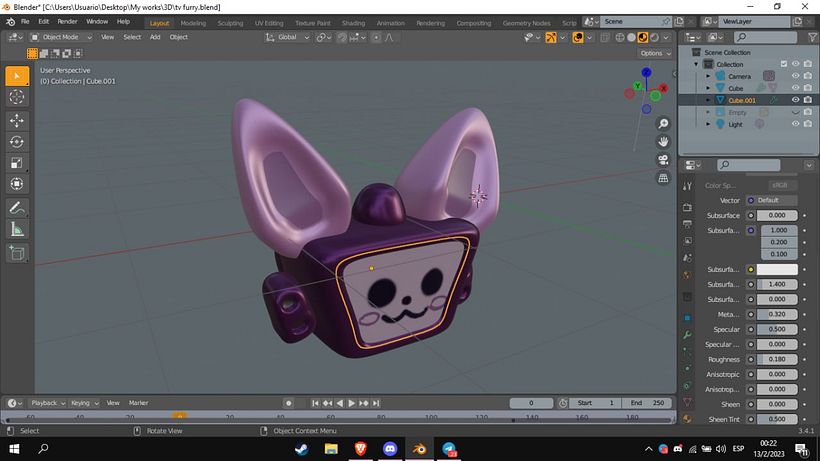Select Solid viewport shading
The image size is (820, 461).
[x=631, y=37]
